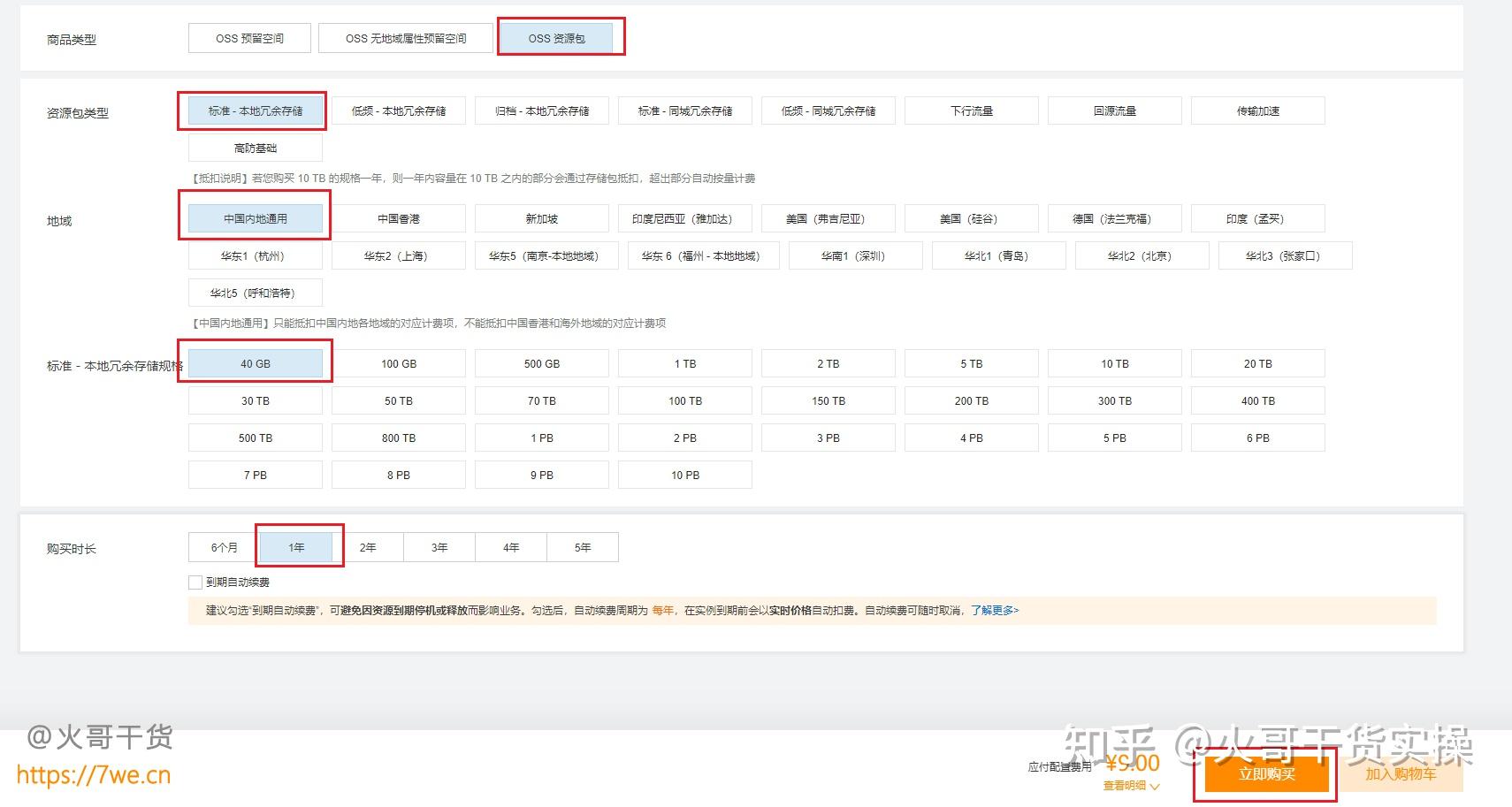Image resolution: width=1512 pixels, height=807 pixels.
Task: Select 低频 - 本地冗余存储 resource pack
Action: click(x=398, y=110)
